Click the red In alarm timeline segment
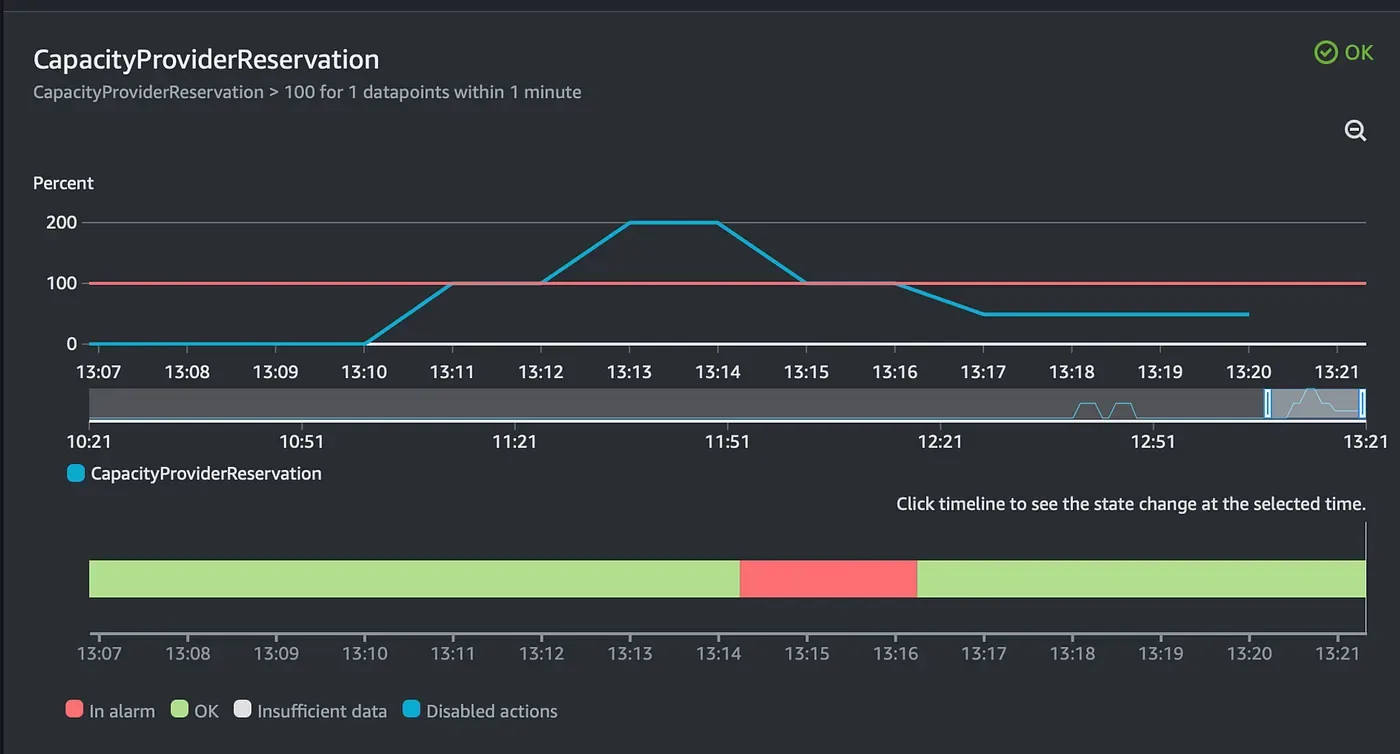The height and width of the screenshot is (754, 1400). pos(828,579)
